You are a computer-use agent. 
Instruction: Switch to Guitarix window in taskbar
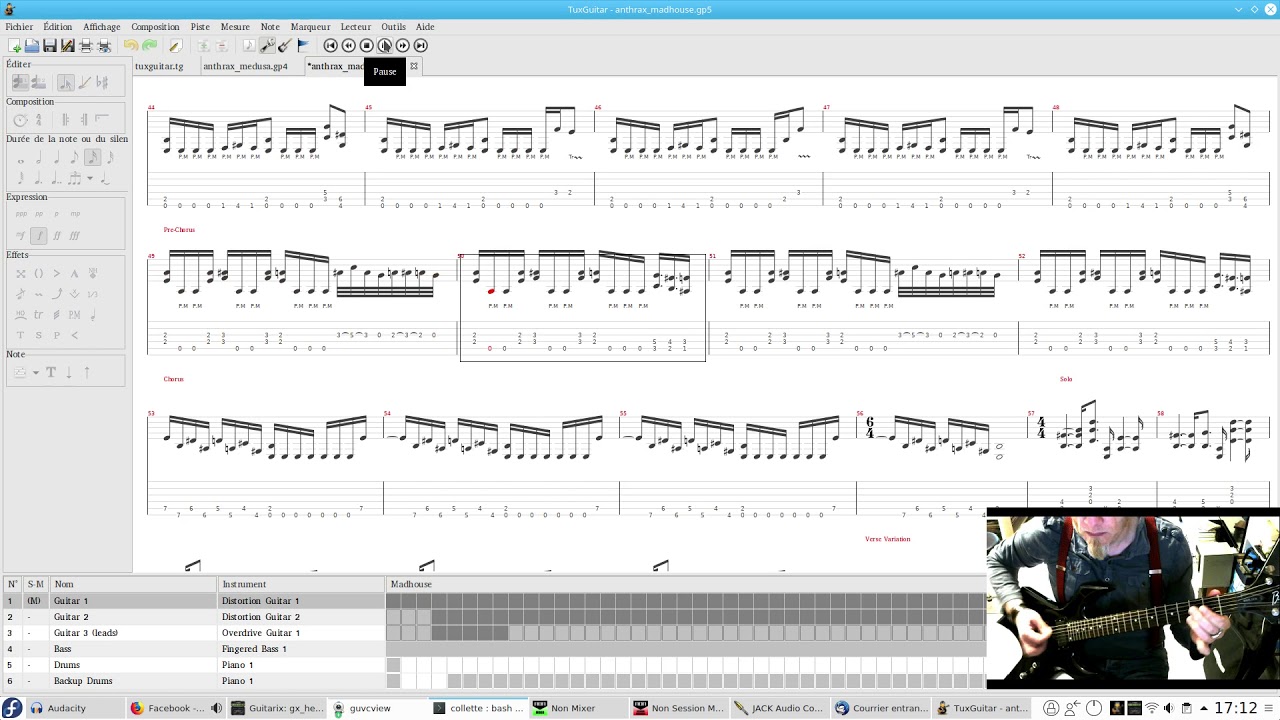coord(277,708)
